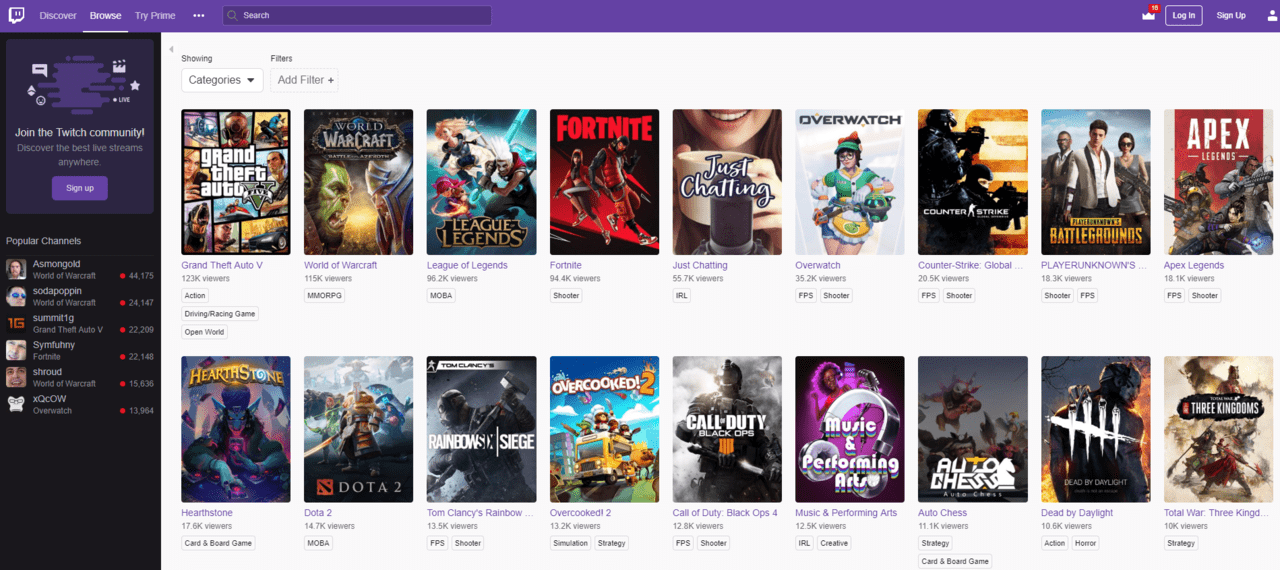Click the Action tag under Grand Theft Auto V
The width and height of the screenshot is (1280, 570).
click(x=195, y=296)
